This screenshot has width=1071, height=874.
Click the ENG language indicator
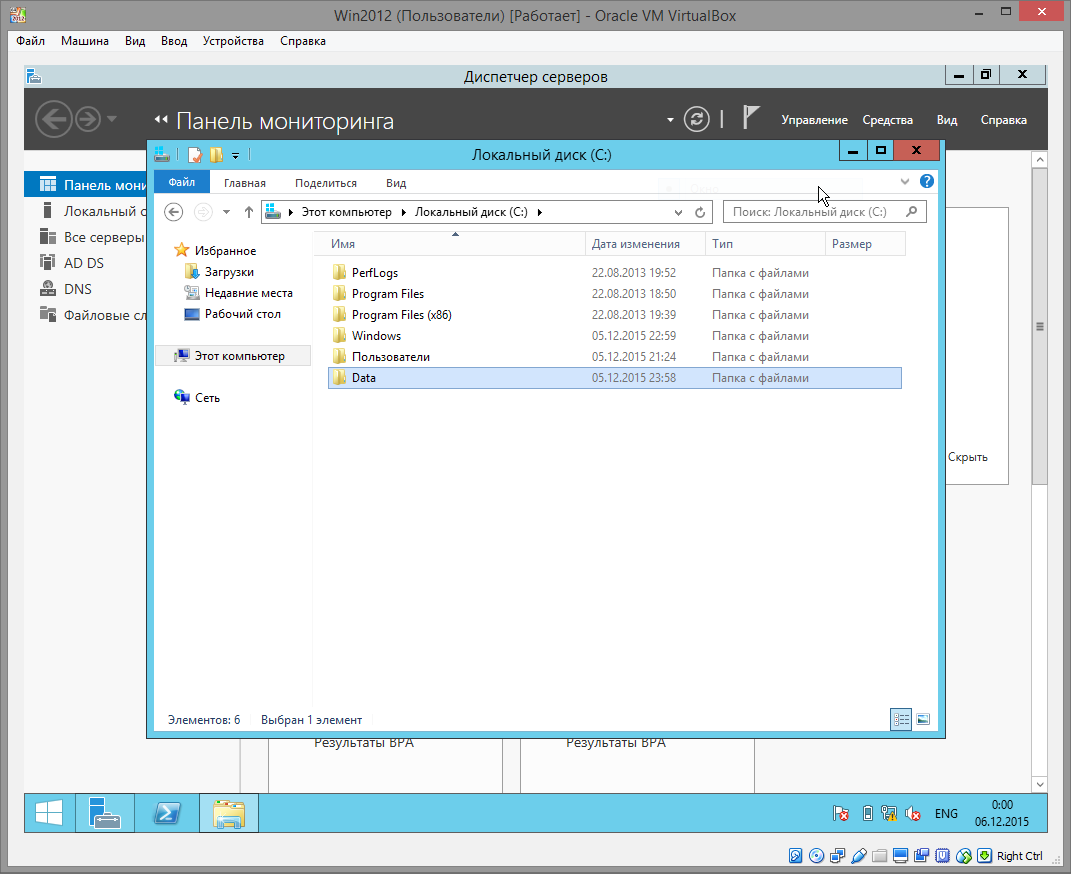coord(946,814)
